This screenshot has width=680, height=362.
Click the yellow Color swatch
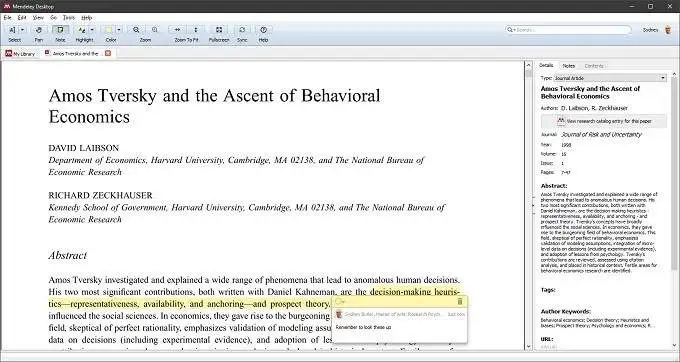click(x=108, y=30)
